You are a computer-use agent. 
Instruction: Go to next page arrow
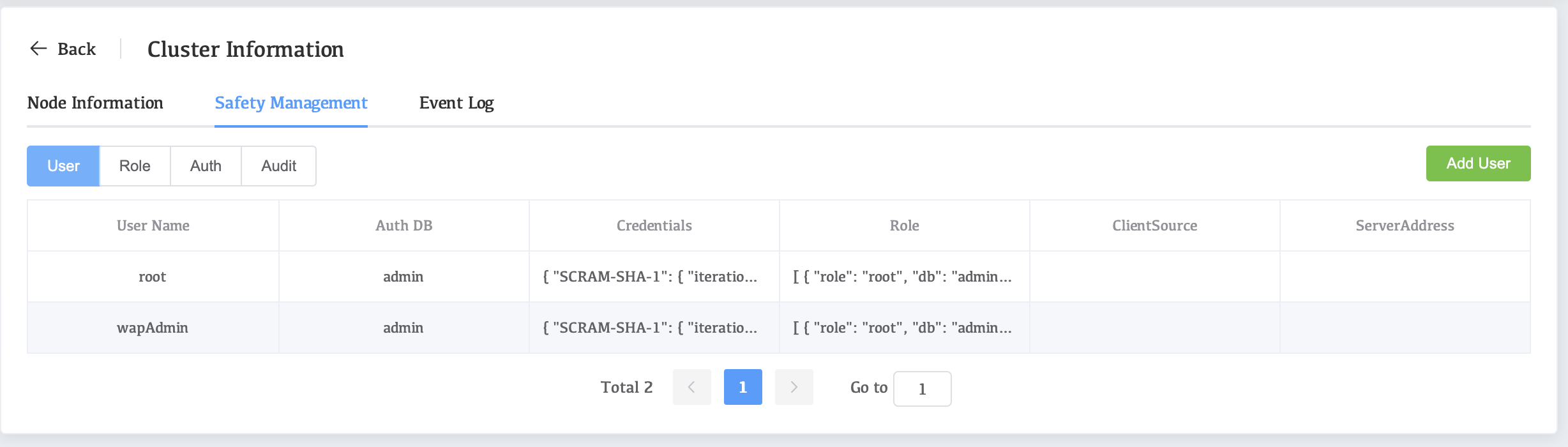pos(794,387)
